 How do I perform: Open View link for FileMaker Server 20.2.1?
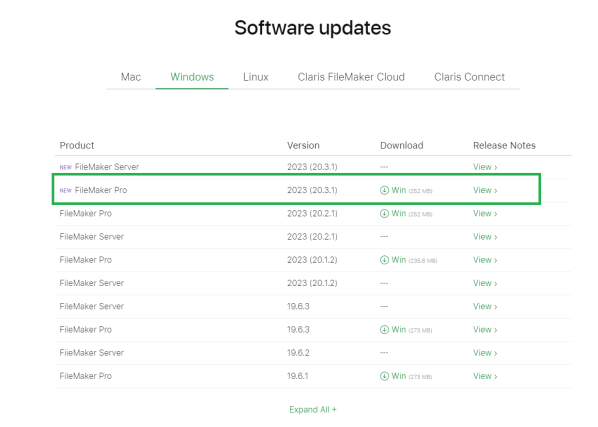coord(485,237)
